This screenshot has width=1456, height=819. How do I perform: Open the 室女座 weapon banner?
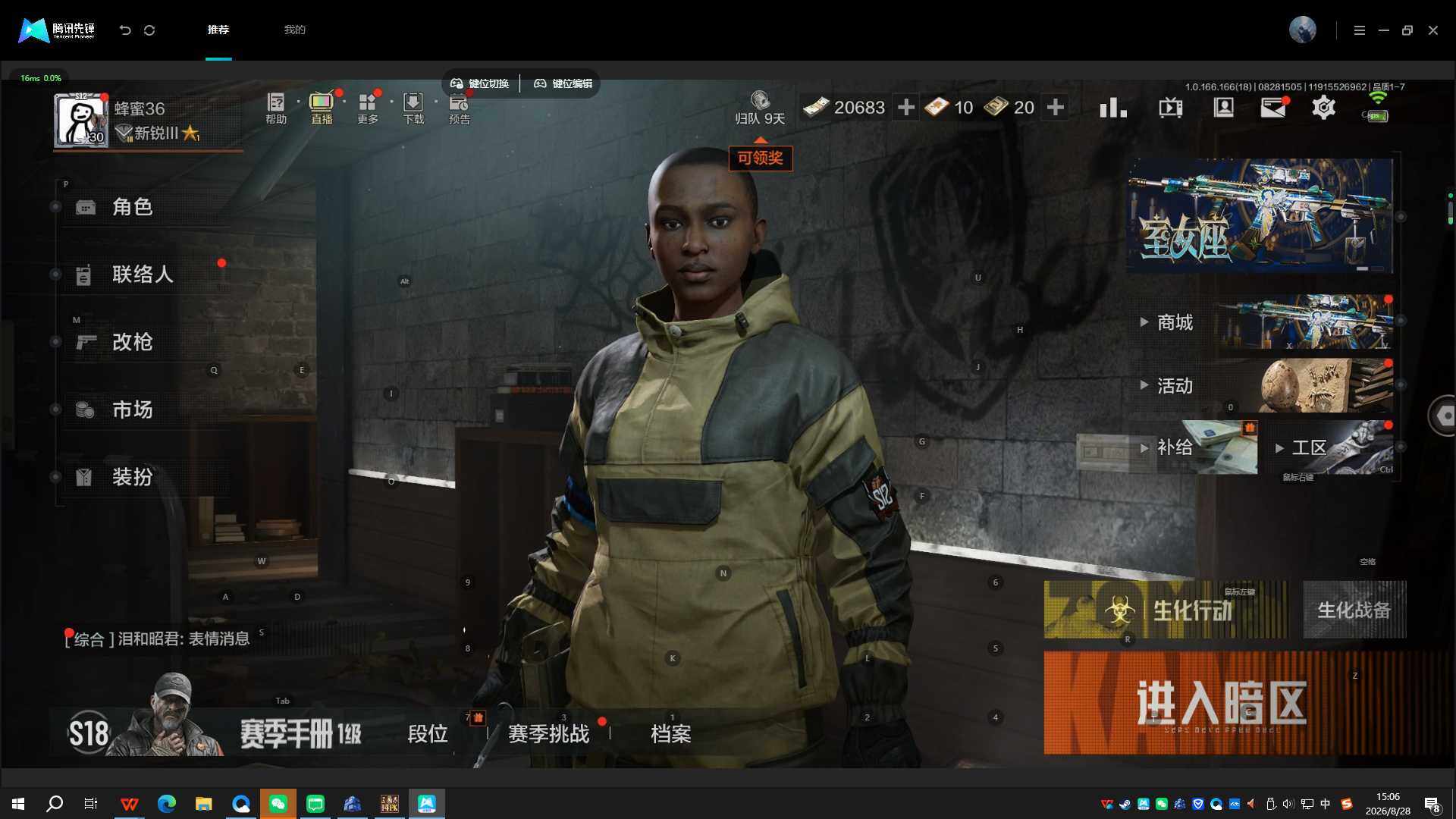(x=1260, y=216)
